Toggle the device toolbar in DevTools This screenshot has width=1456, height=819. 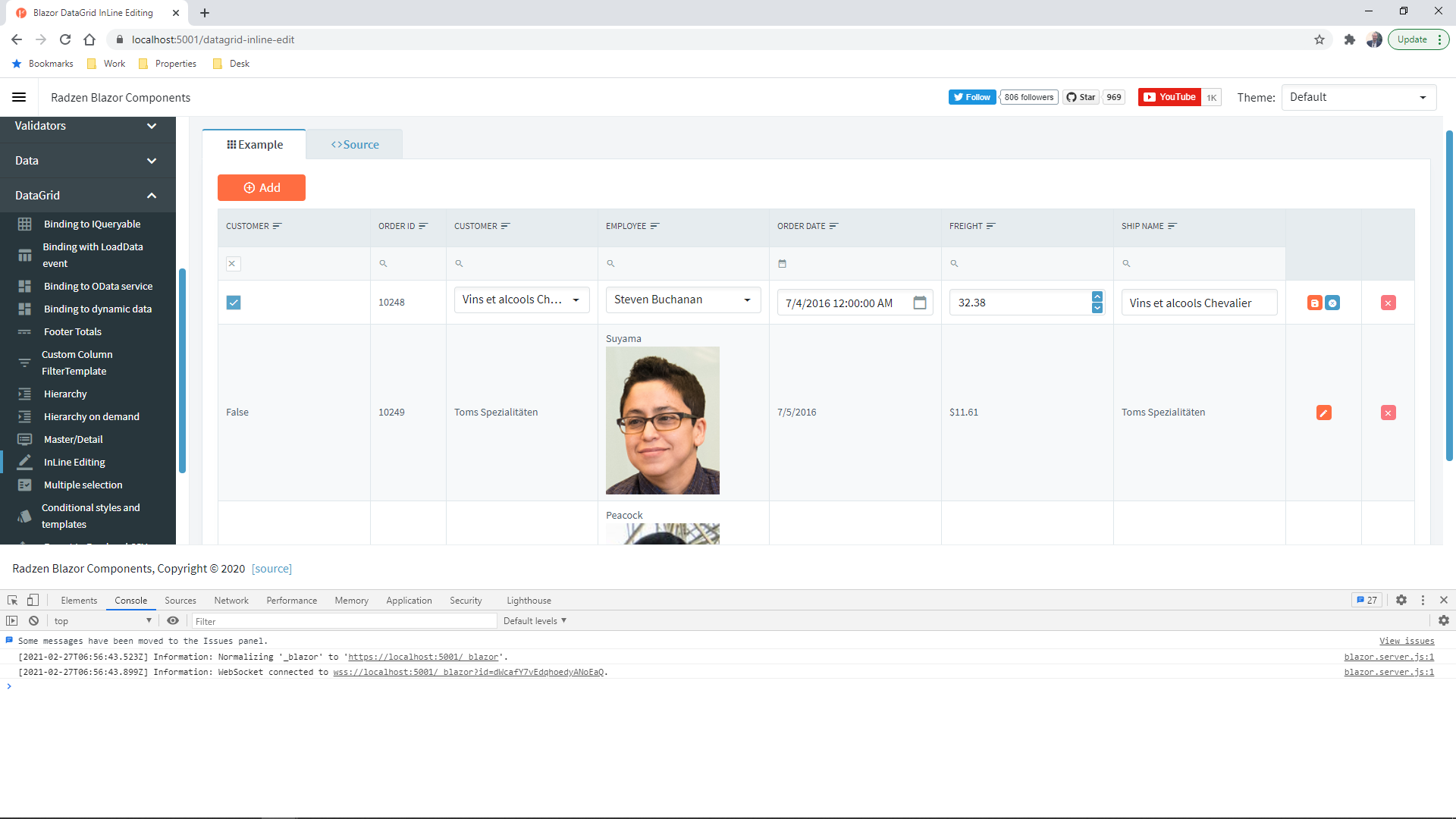pos(33,600)
